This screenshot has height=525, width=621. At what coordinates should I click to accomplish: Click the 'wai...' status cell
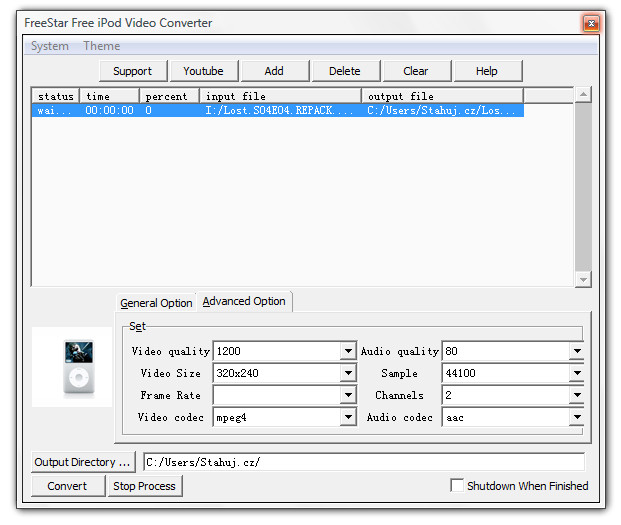56,110
